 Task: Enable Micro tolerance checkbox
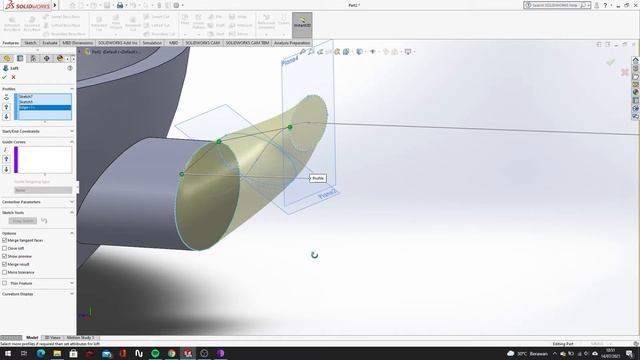coord(4,272)
